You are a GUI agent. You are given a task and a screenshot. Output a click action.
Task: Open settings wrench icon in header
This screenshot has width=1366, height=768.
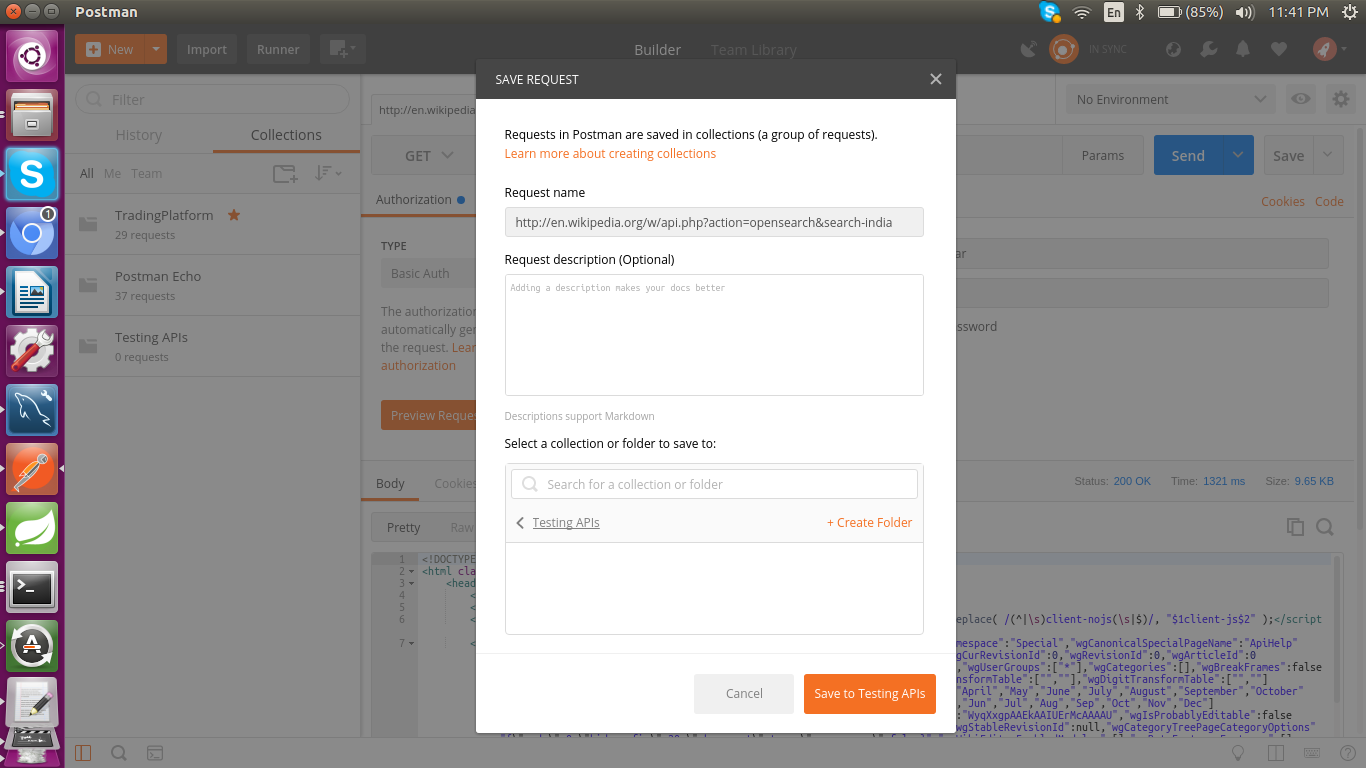click(1208, 49)
